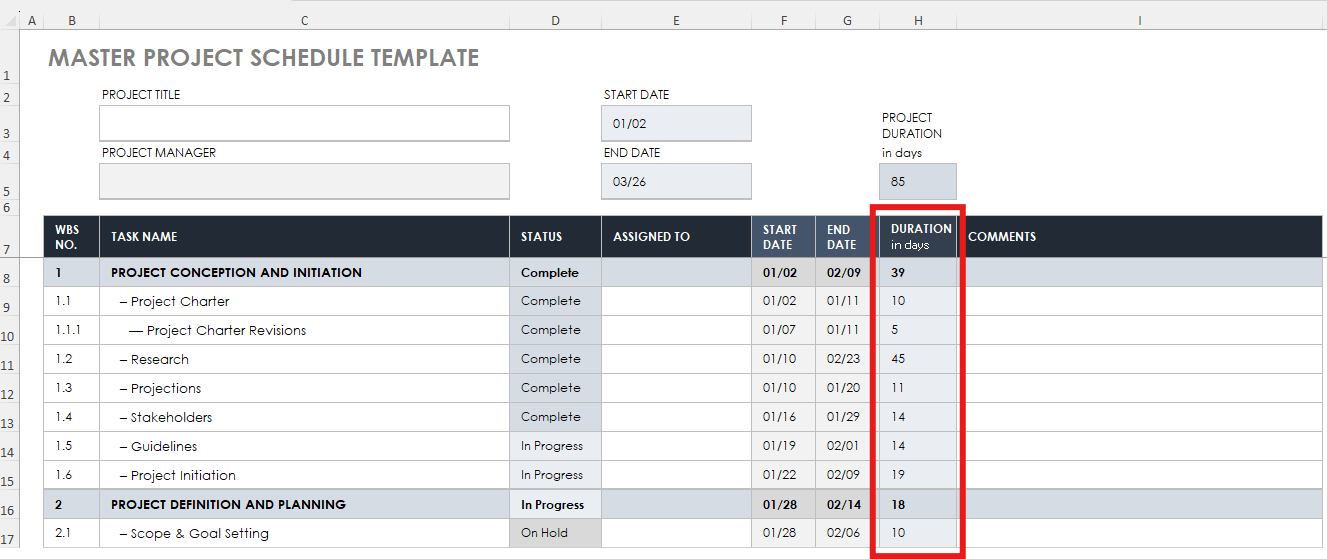Select the Projections task cell
The image size is (1327, 559).
point(304,388)
